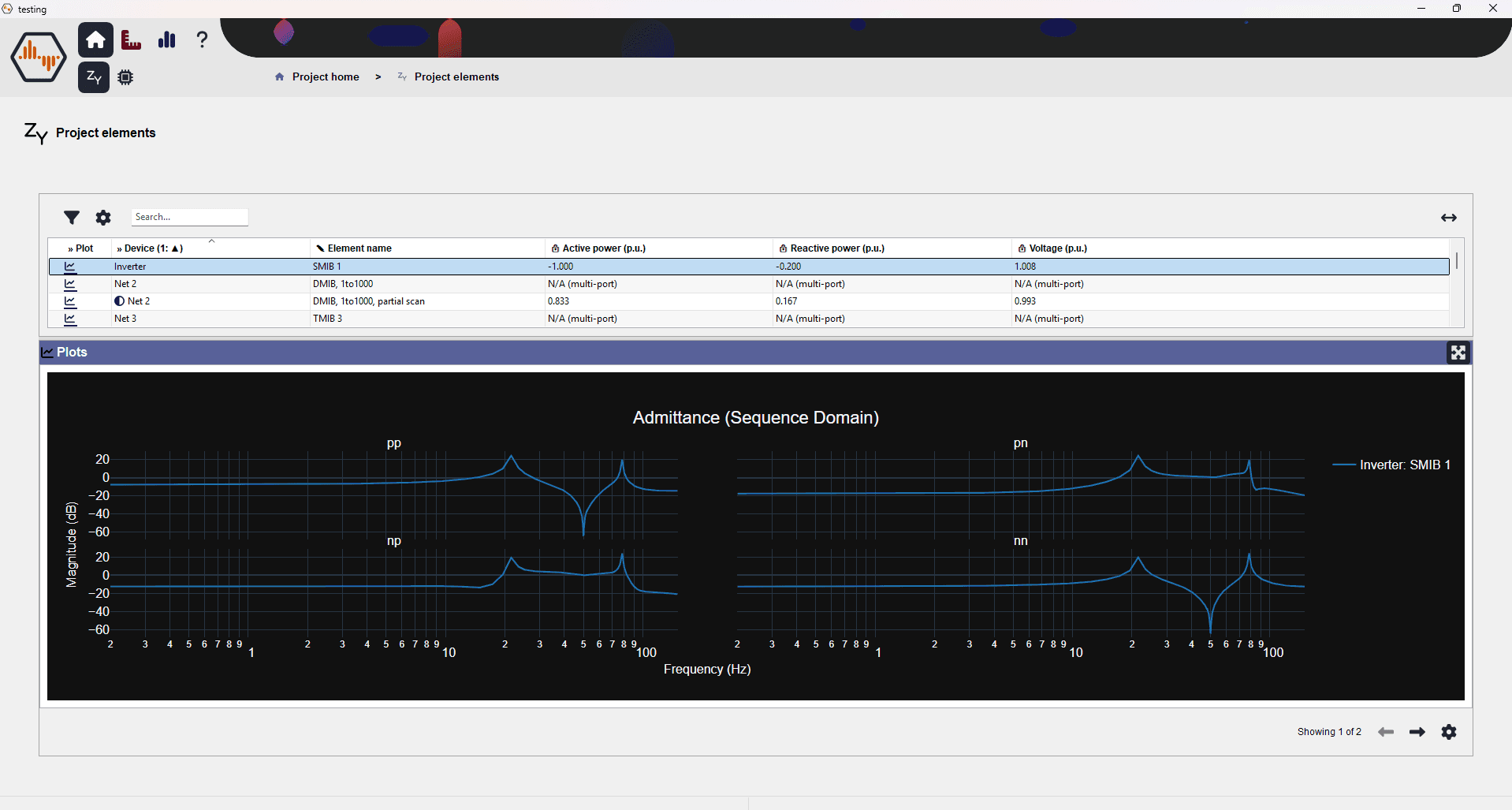The width and height of the screenshot is (1512, 810).
Task: Click the Plots panel fullscreen icon
Action: (1458, 353)
